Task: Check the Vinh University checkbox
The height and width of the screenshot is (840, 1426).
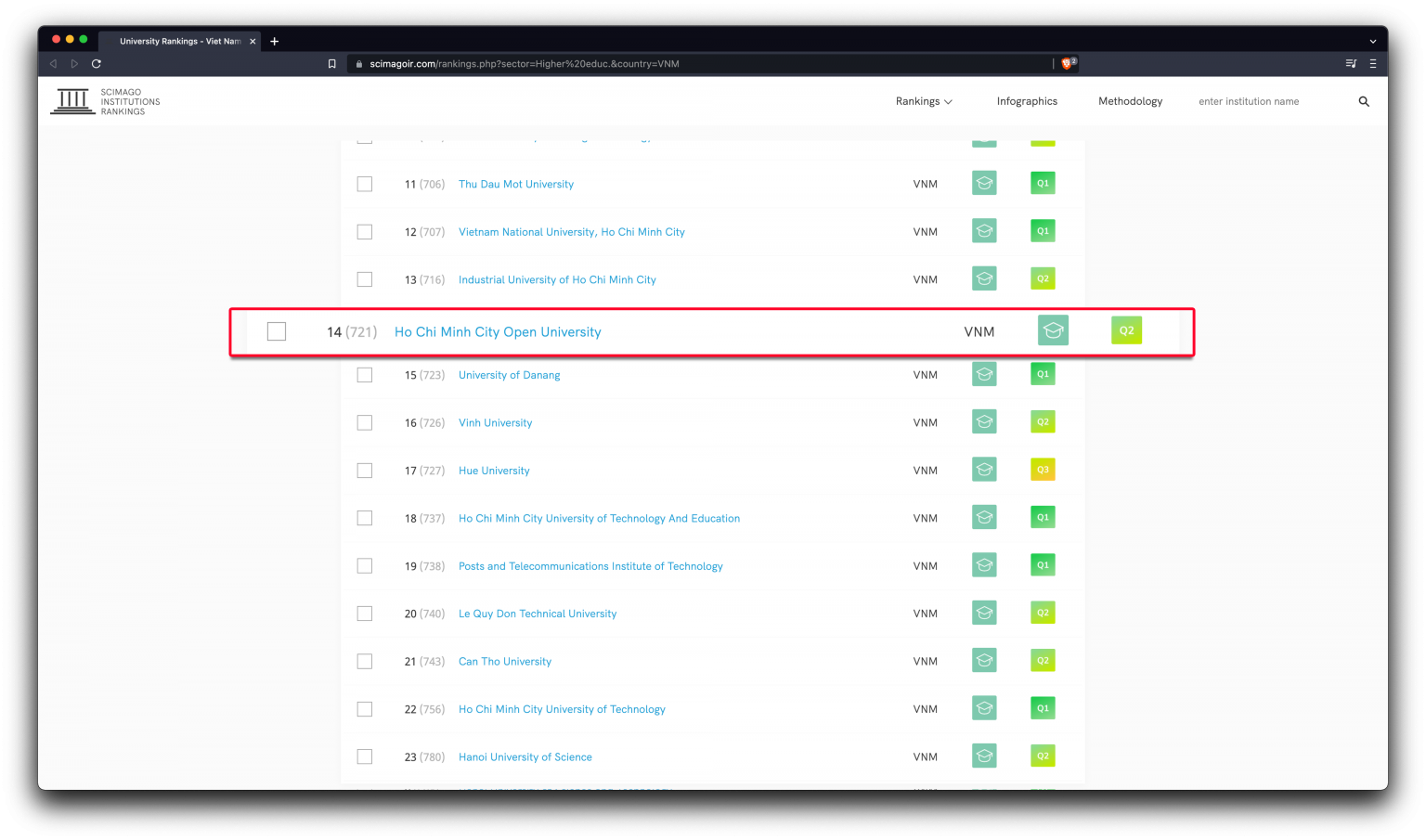Action: pyautogui.click(x=365, y=422)
